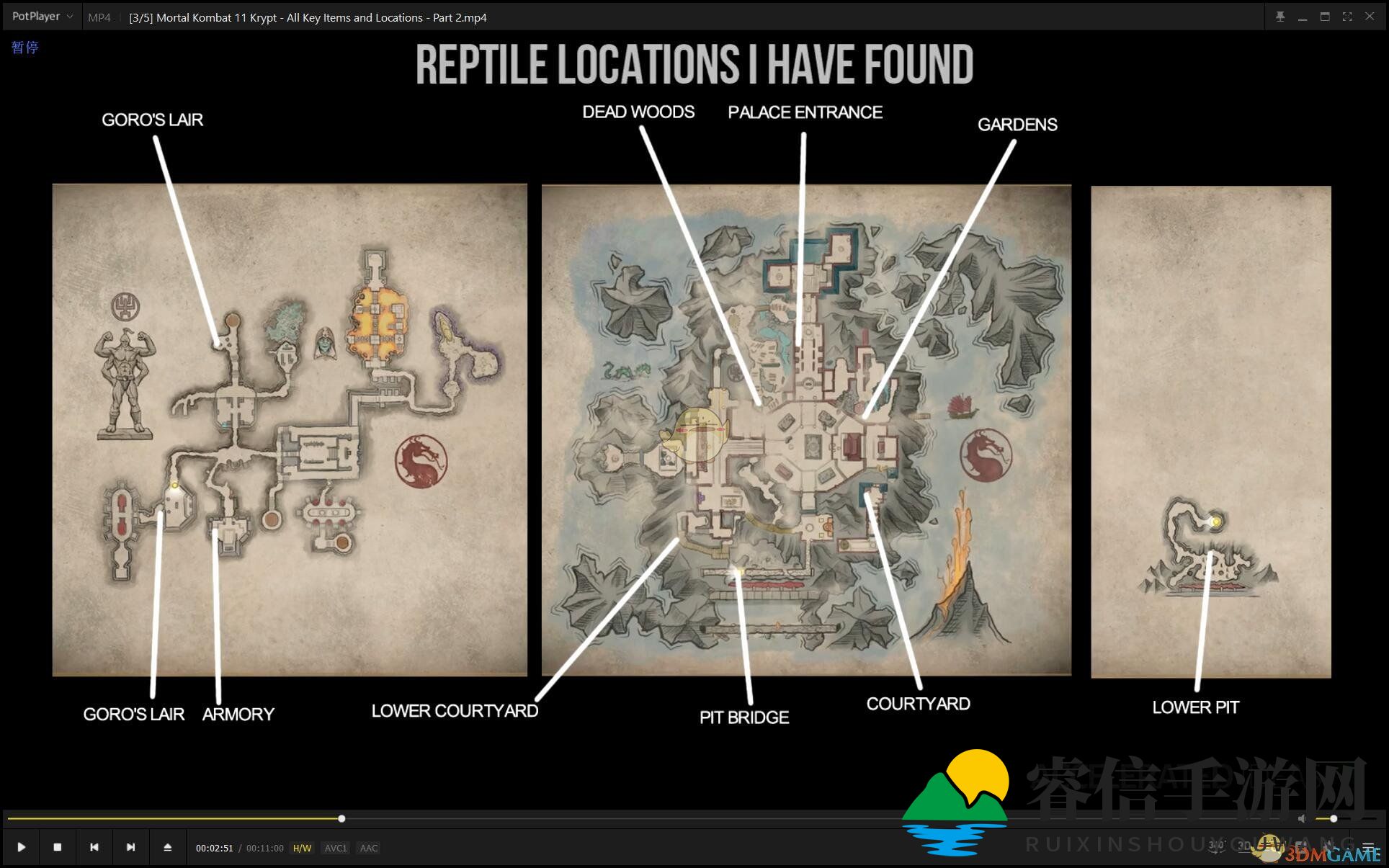Click the MP4 format label

click(99, 17)
